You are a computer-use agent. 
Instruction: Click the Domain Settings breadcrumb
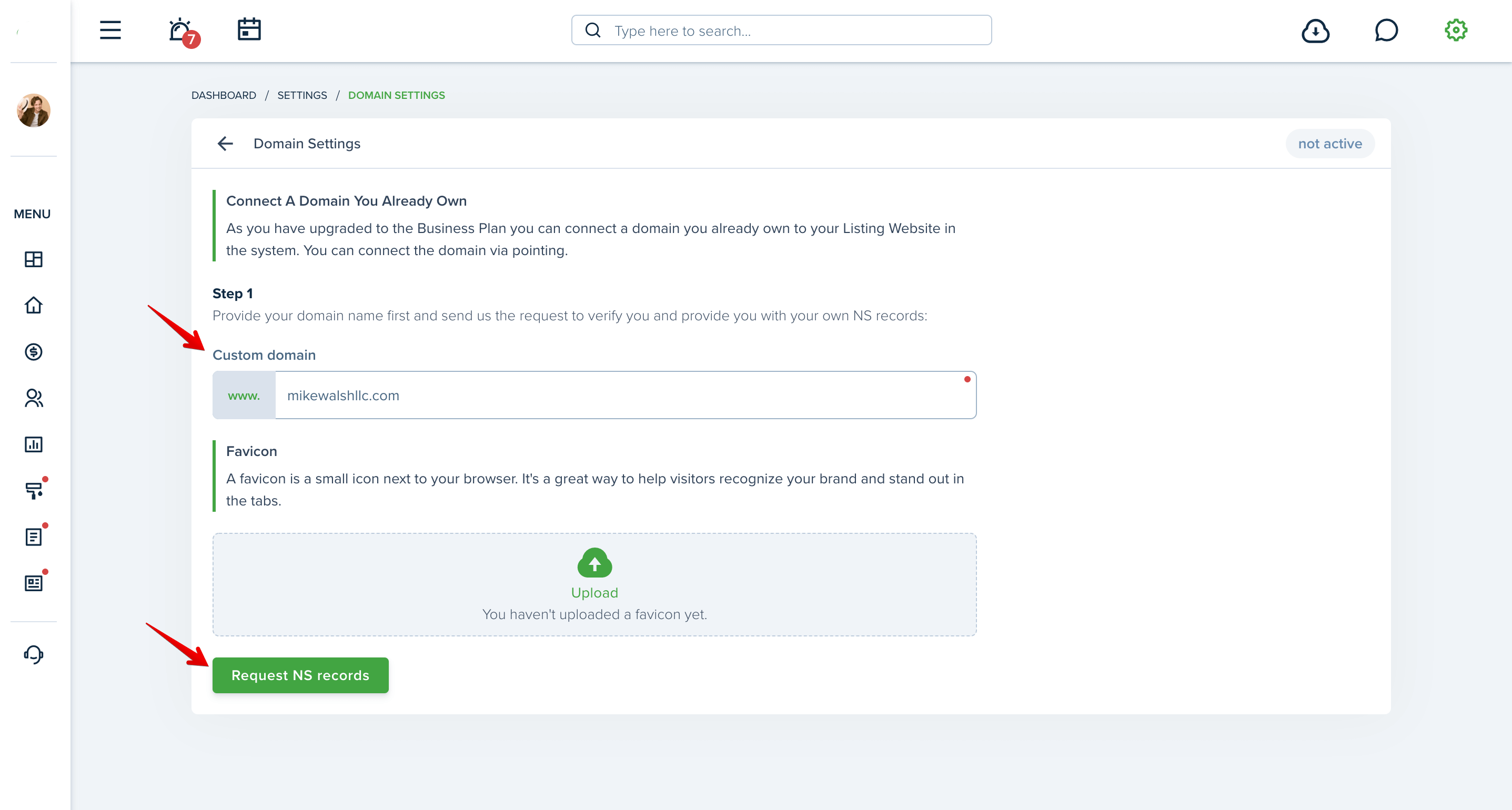tap(396, 95)
